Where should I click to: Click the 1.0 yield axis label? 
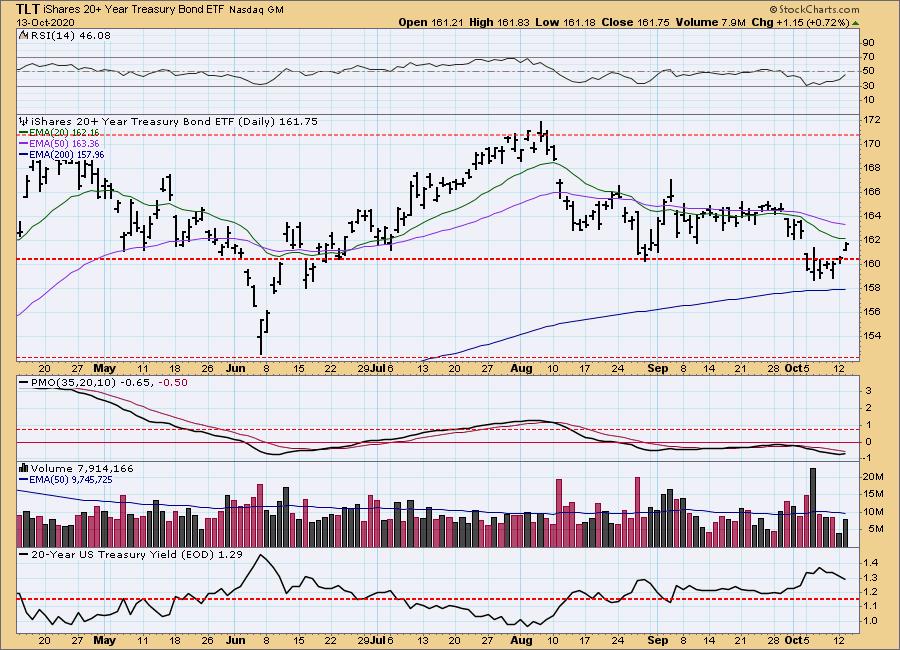click(x=871, y=621)
